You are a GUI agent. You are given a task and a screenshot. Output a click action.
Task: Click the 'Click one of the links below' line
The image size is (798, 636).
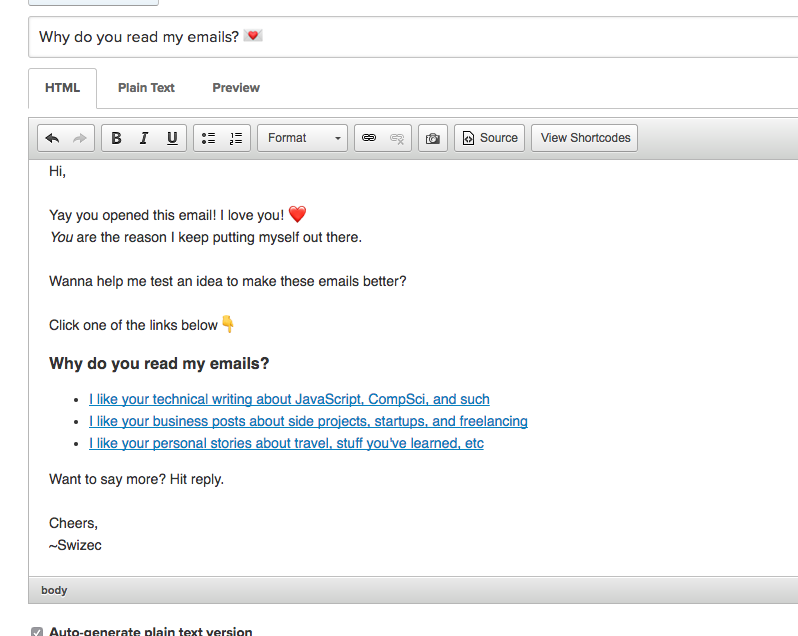tap(141, 325)
